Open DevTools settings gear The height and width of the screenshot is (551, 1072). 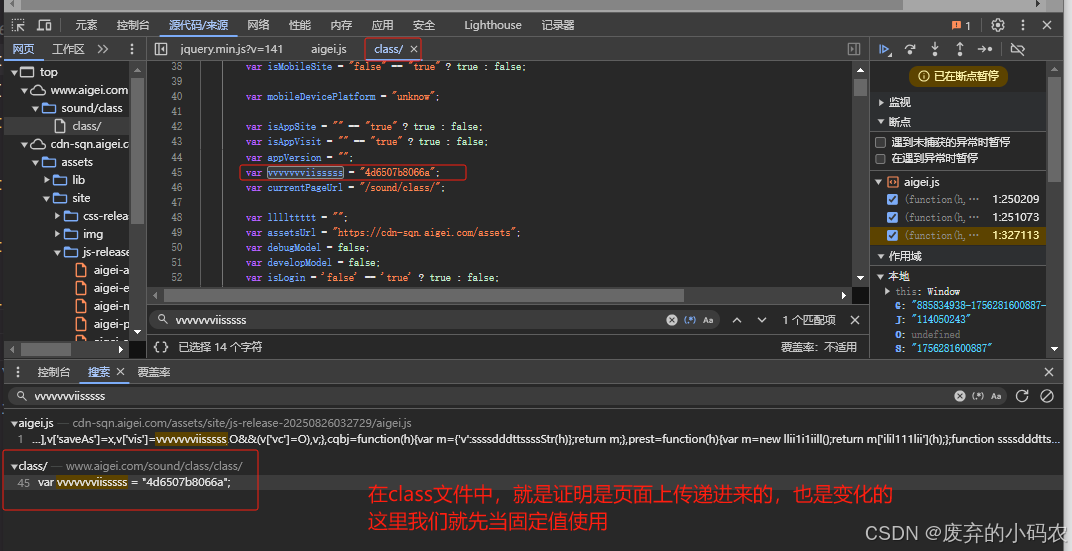pyautogui.click(x=998, y=25)
